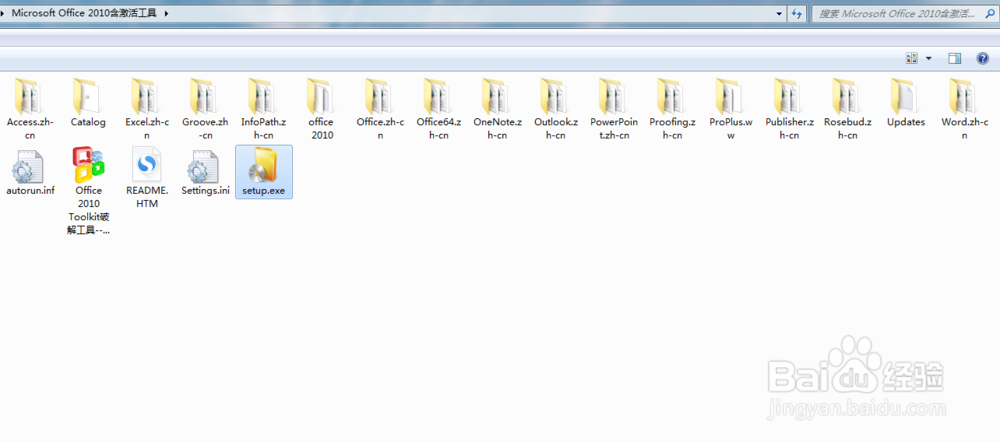1000x442 pixels.
Task: Open the Rosebud.zh-cn folder icon
Action: click(848, 96)
